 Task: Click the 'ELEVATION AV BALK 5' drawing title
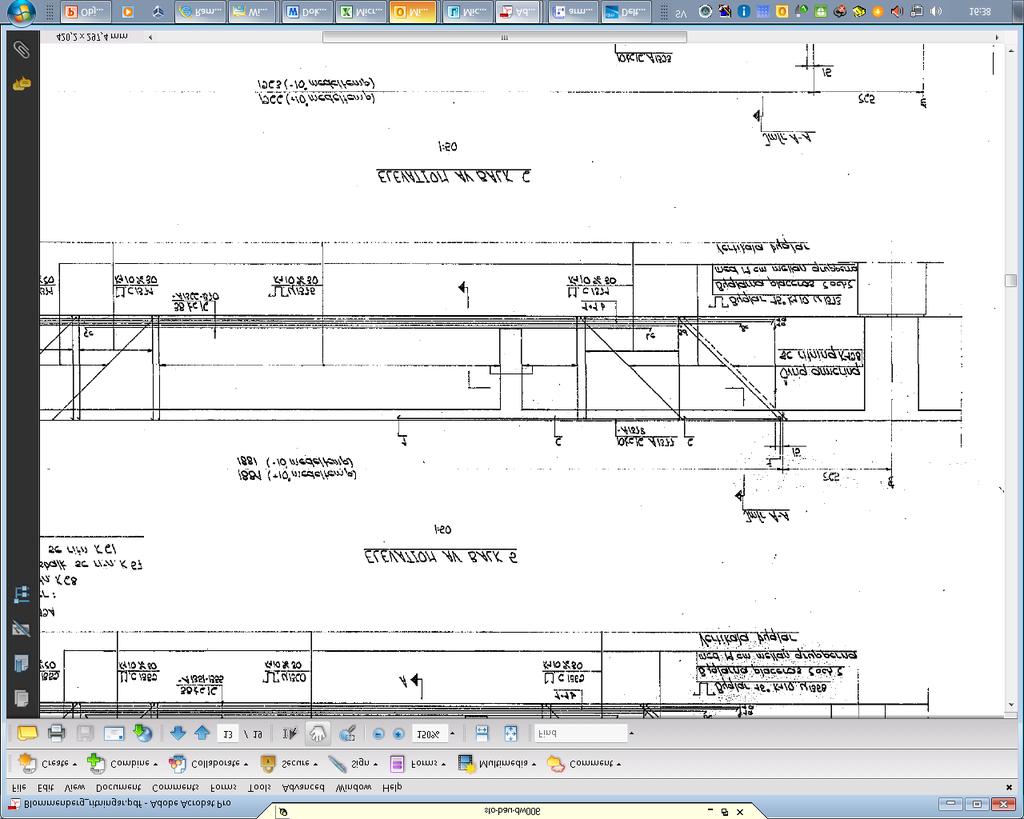(x=441, y=556)
